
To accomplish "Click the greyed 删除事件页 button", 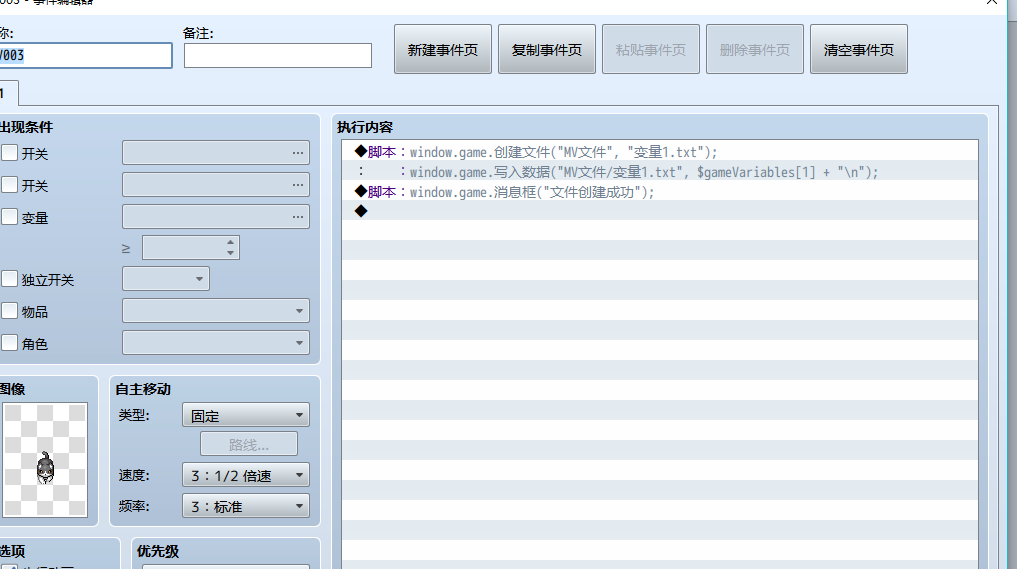I will 755,49.
